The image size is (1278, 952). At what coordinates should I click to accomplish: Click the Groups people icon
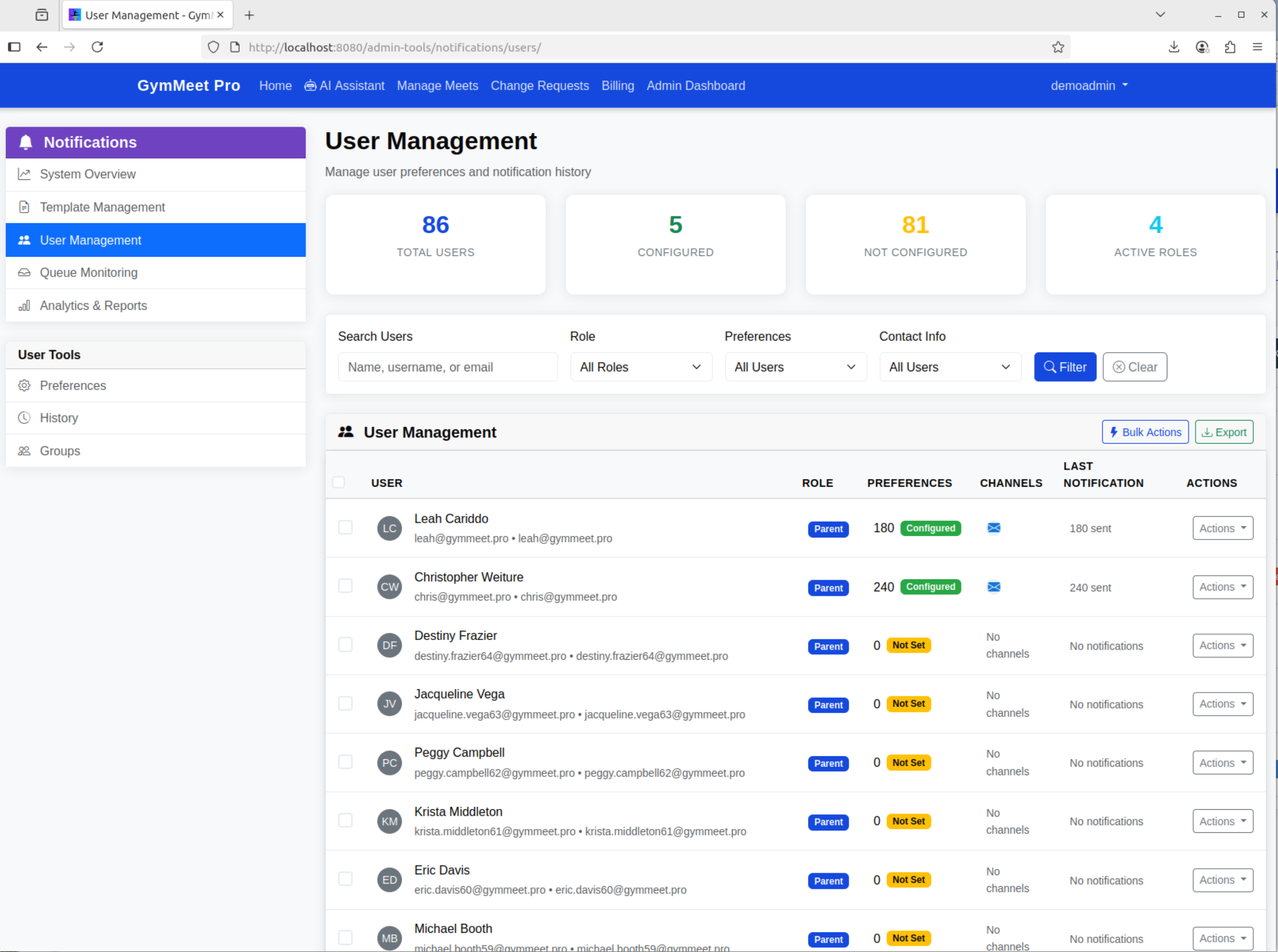coord(24,451)
